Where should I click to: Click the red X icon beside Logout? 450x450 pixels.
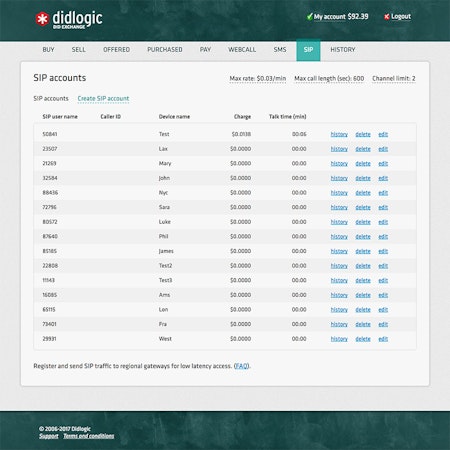coord(387,17)
